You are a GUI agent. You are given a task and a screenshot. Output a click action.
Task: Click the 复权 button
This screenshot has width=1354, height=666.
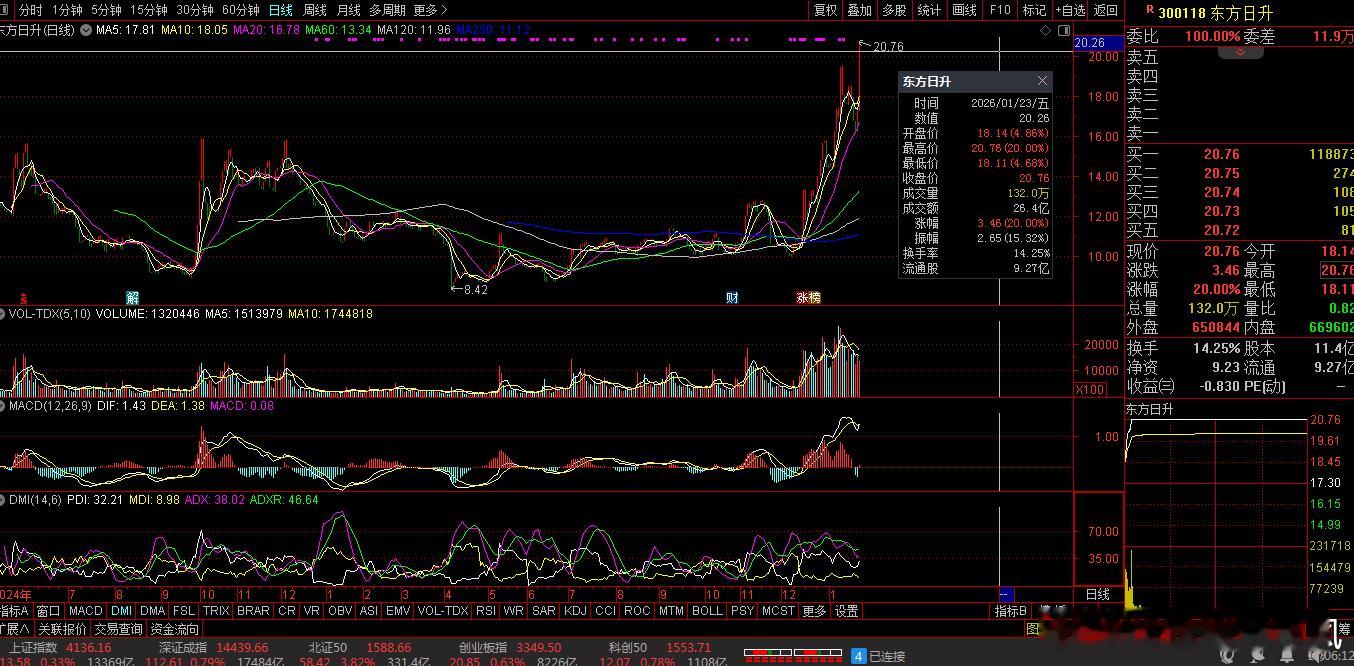coord(826,10)
